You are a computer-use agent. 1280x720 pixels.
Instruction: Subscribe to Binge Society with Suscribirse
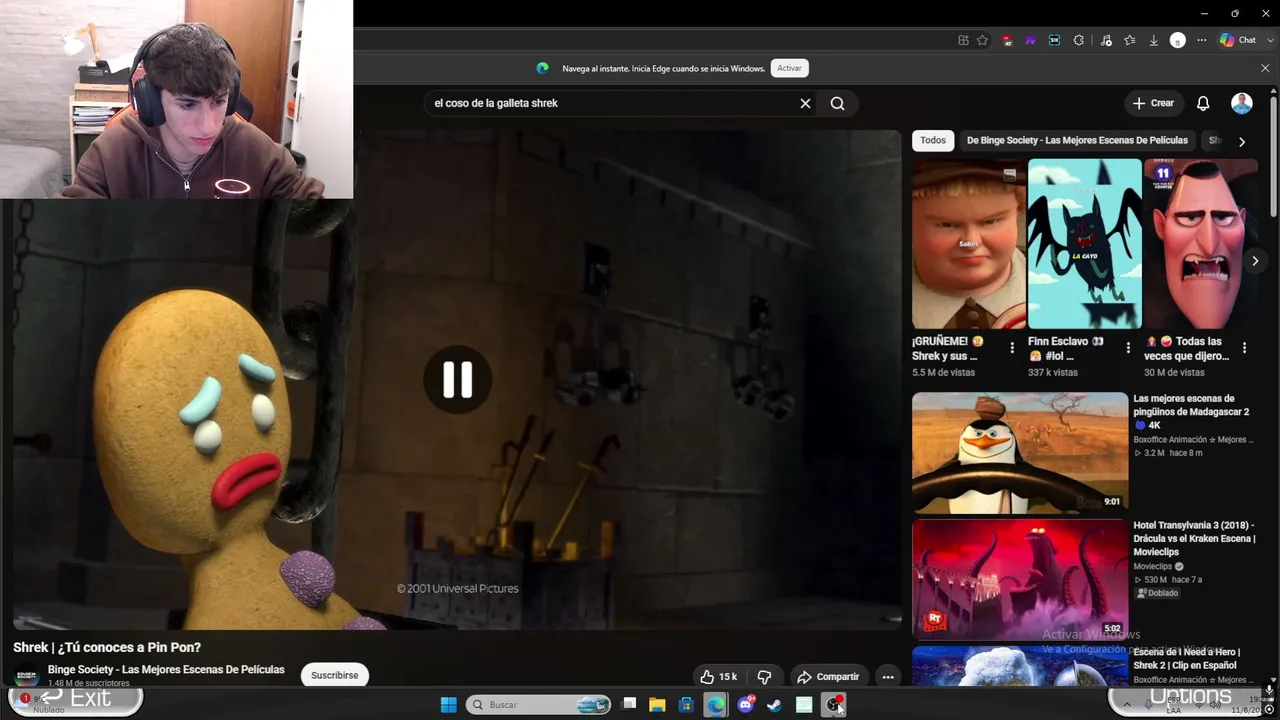334,675
